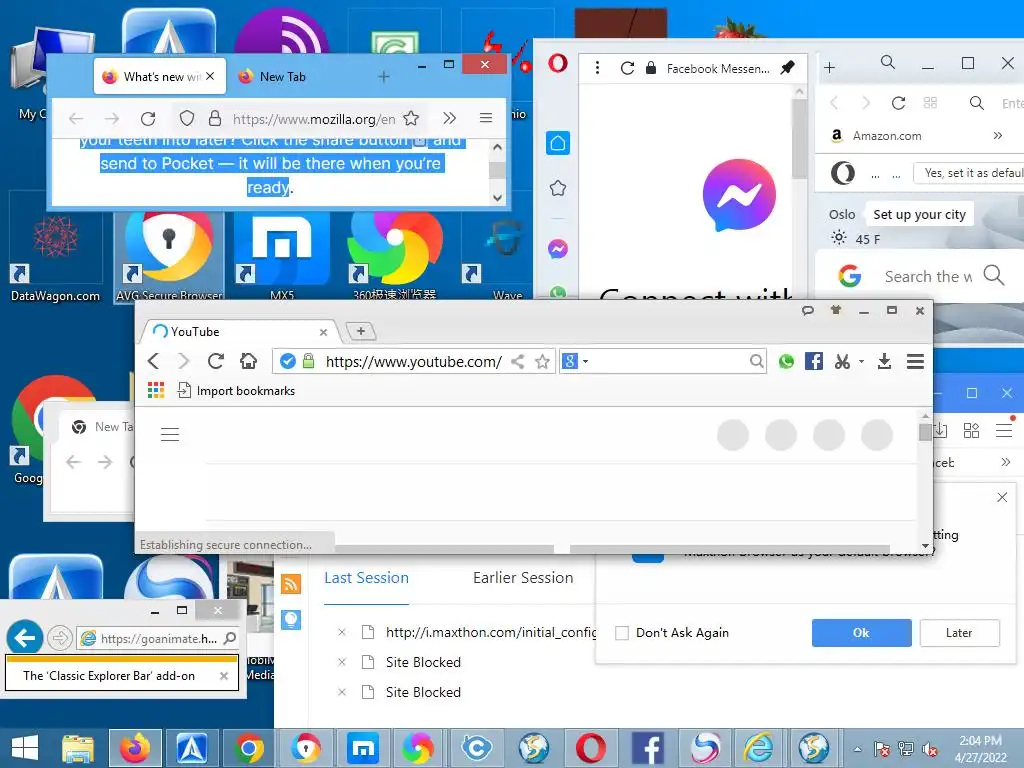Open downloads arrow icon in YouTube window
Image resolution: width=1024 pixels, height=768 pixels.
(884, 361)
